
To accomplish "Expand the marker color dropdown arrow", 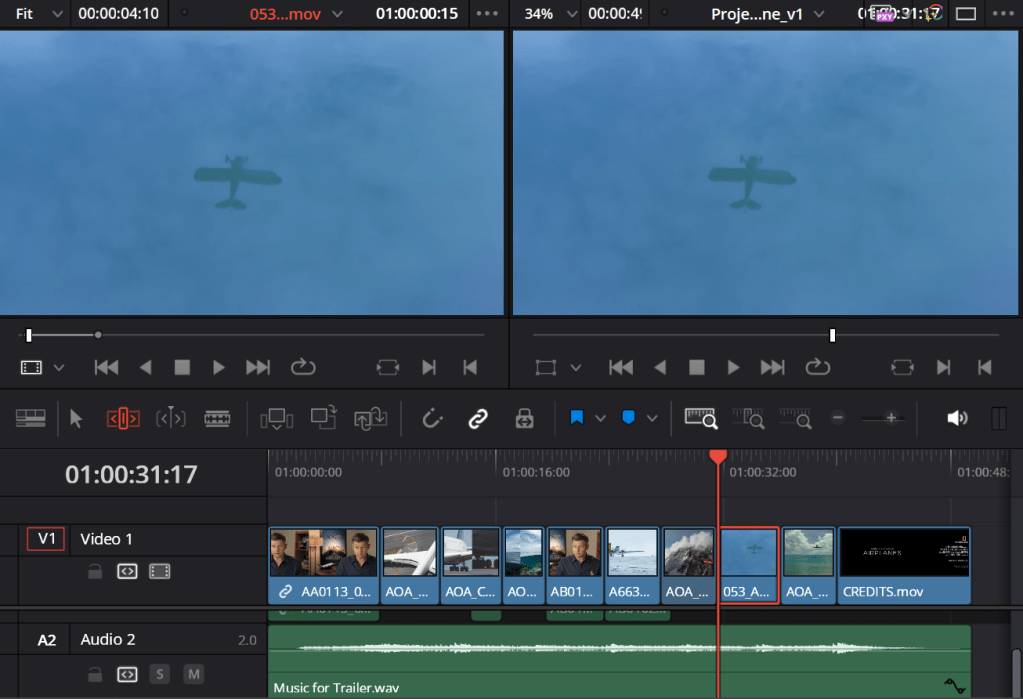I will coord(652,419).
